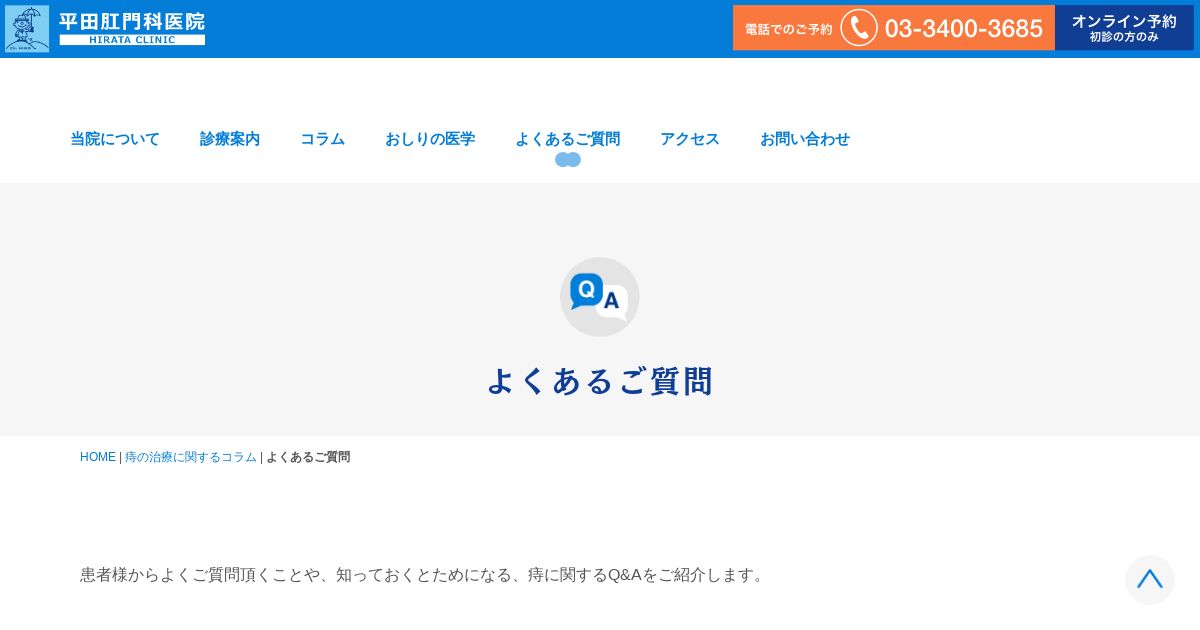
Task: Click the Hirata Clinic doctor logo icon
Action: 27,28
